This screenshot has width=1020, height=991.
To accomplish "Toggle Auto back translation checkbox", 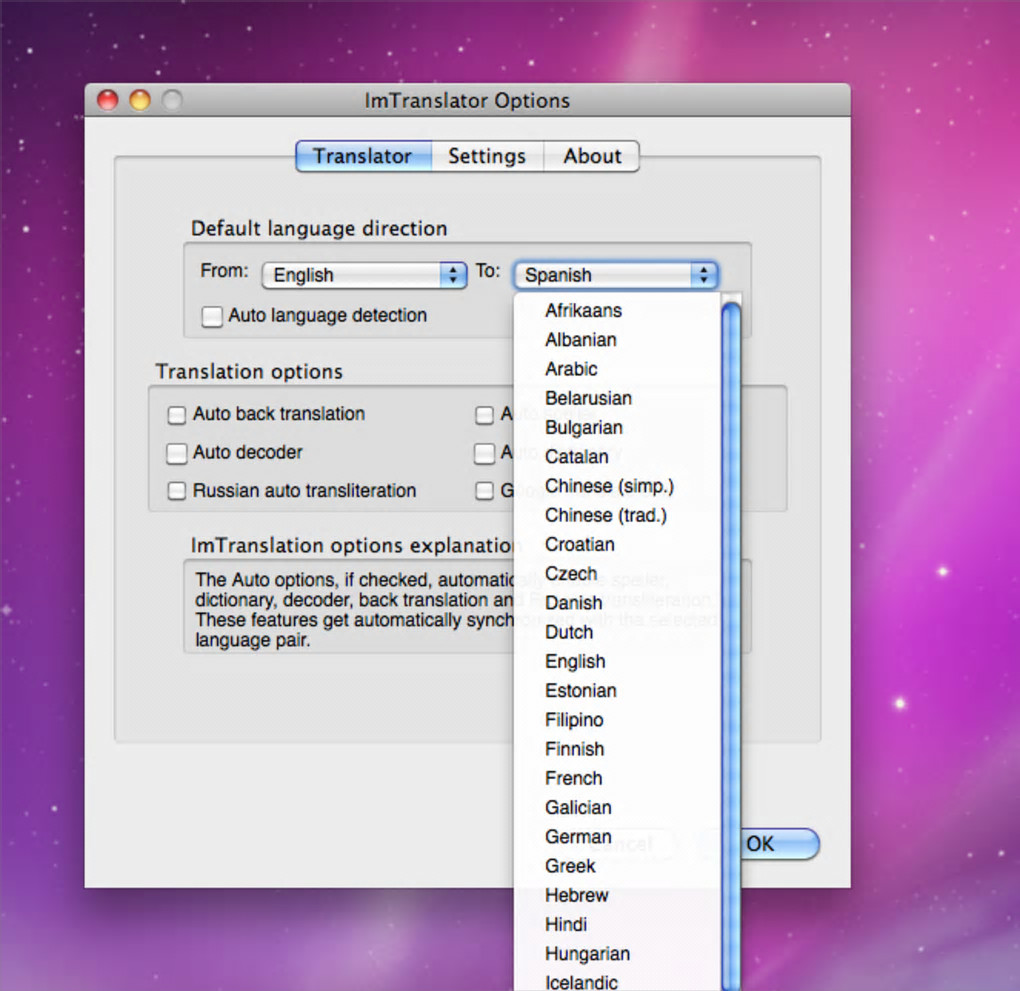I will click(x=177, y=415).
